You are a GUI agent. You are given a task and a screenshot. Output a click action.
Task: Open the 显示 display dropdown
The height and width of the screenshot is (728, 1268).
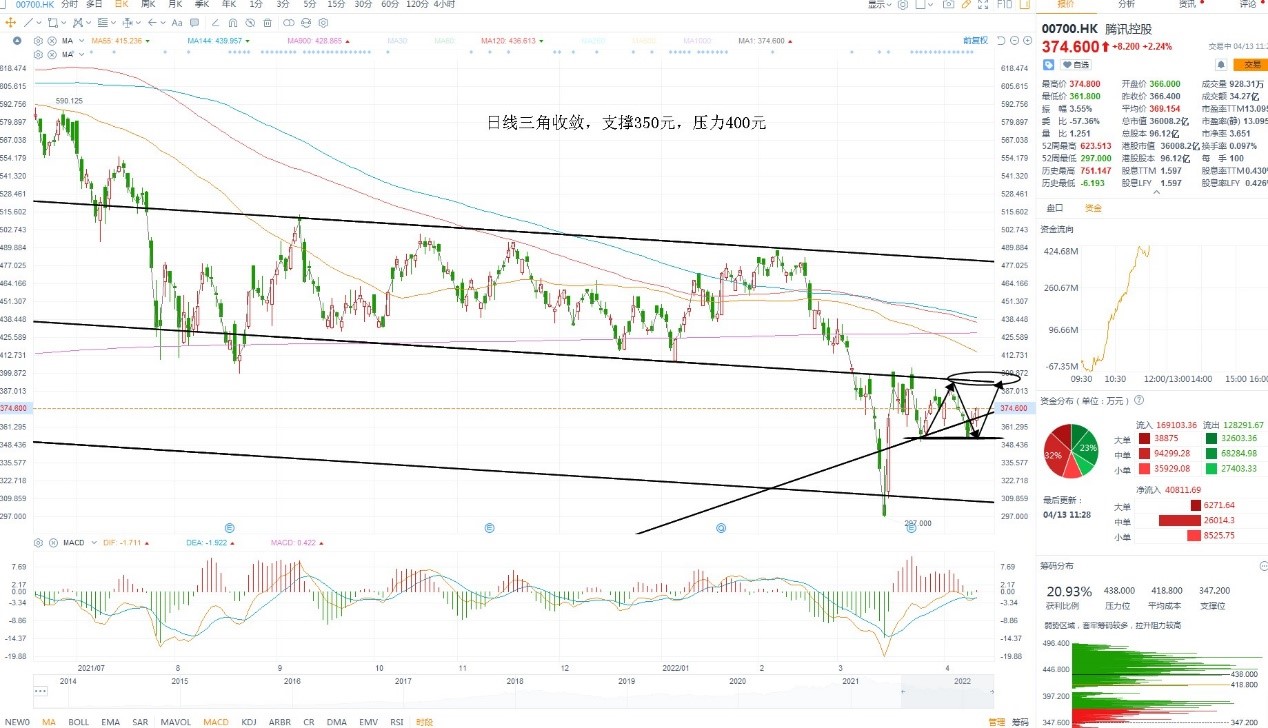pyautogui.click(x=880, y=5)
